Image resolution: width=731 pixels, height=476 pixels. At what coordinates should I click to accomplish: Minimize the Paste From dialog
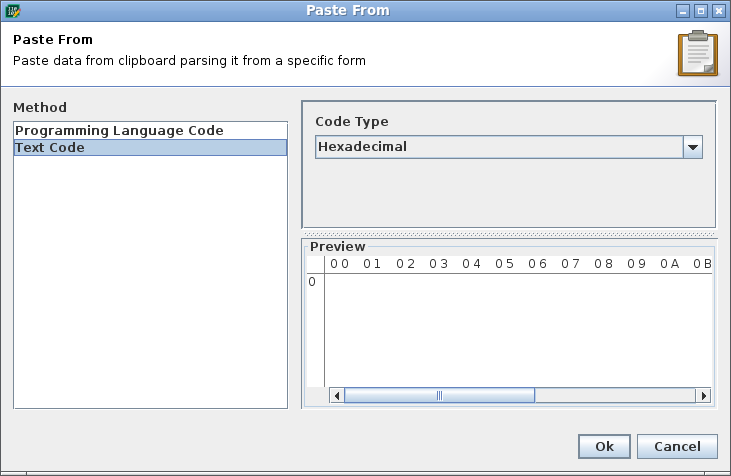pos(683,11)
